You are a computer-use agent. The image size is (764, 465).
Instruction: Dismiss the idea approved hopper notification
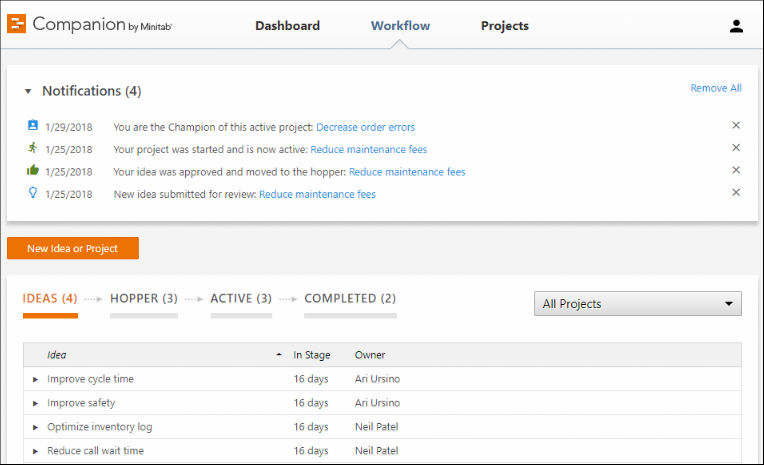736,170
